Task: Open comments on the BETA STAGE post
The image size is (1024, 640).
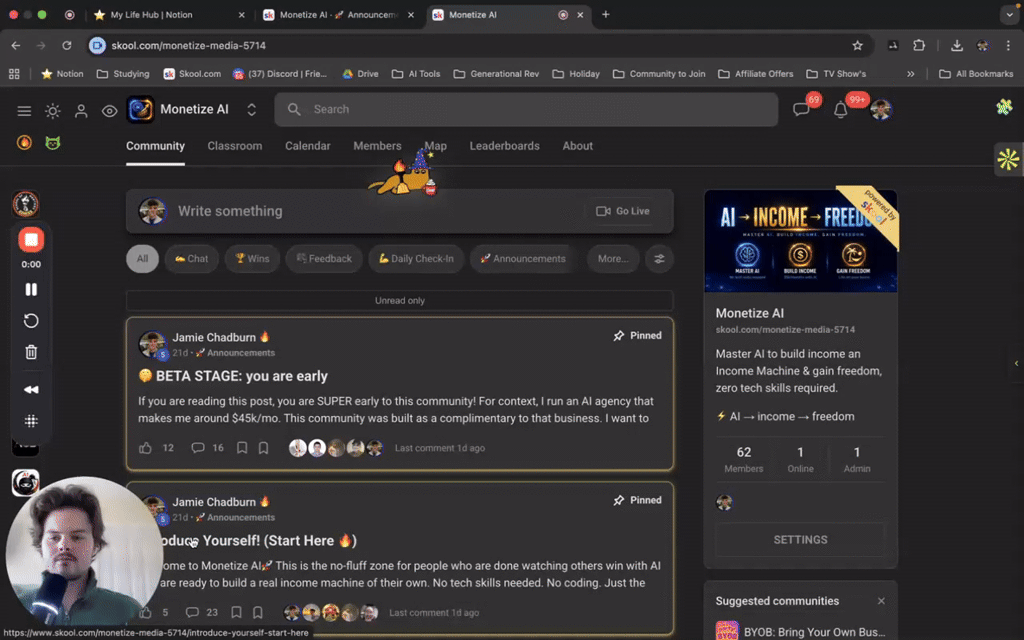Action: pyautogui.click(x=198, y=448)
